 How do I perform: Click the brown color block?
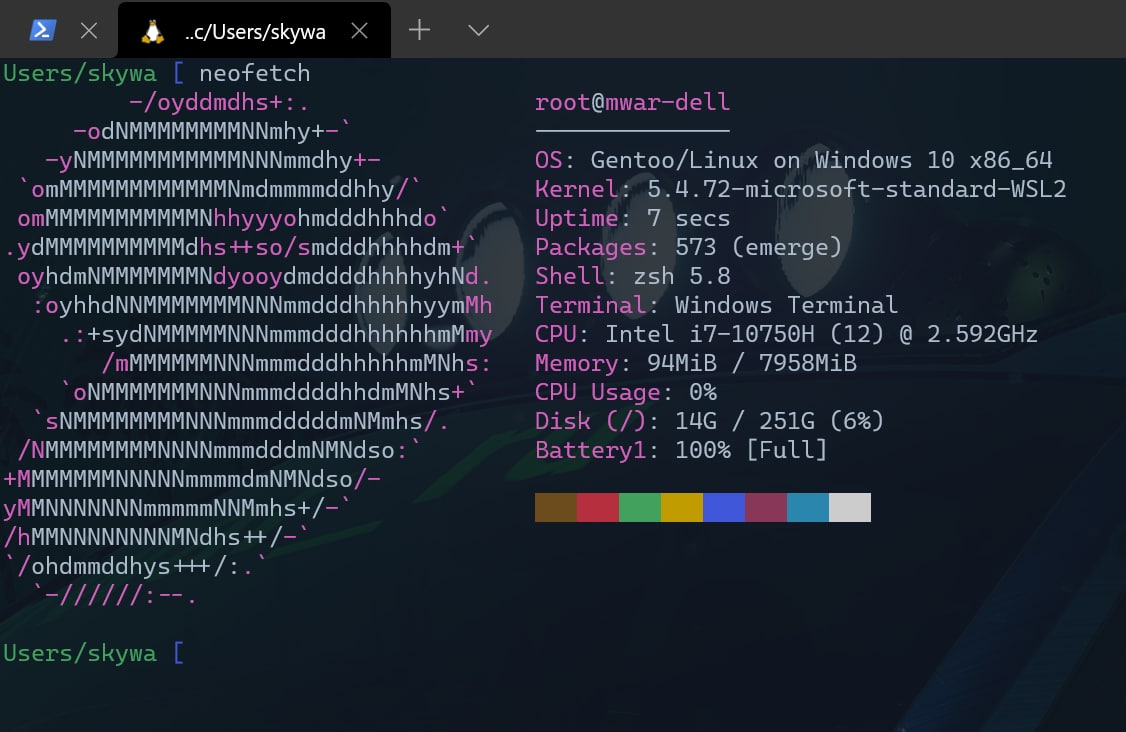click(x=556, y=507)
